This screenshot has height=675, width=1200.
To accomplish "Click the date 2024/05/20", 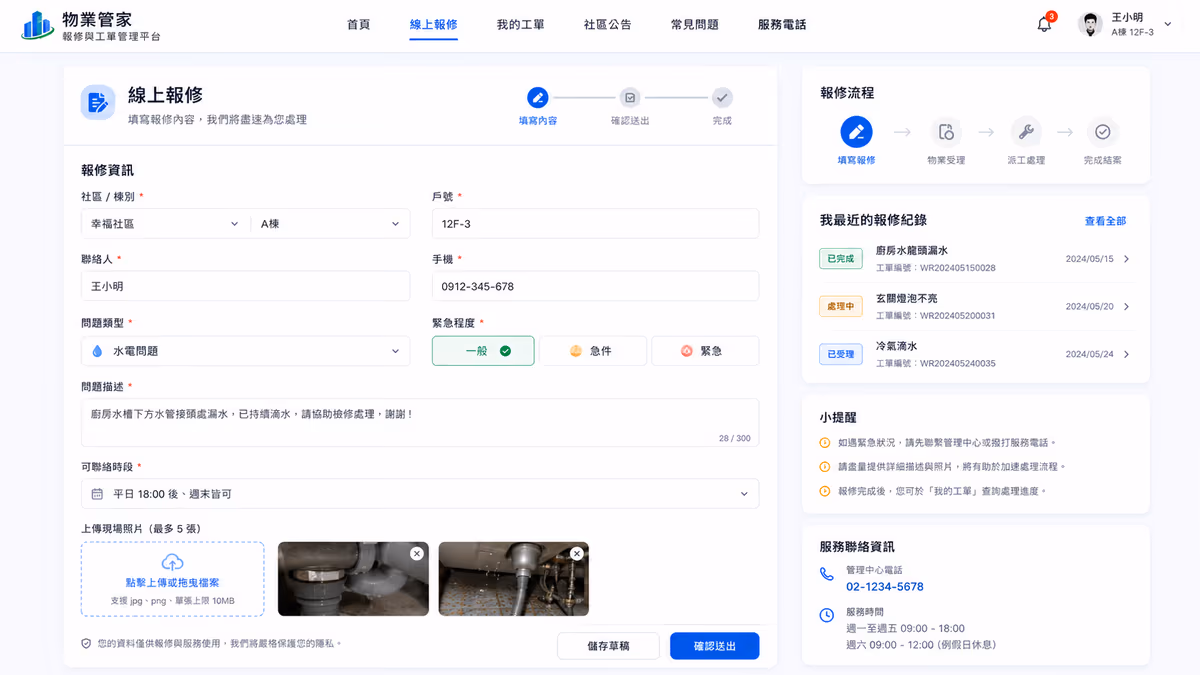I will coord(1089,307).
